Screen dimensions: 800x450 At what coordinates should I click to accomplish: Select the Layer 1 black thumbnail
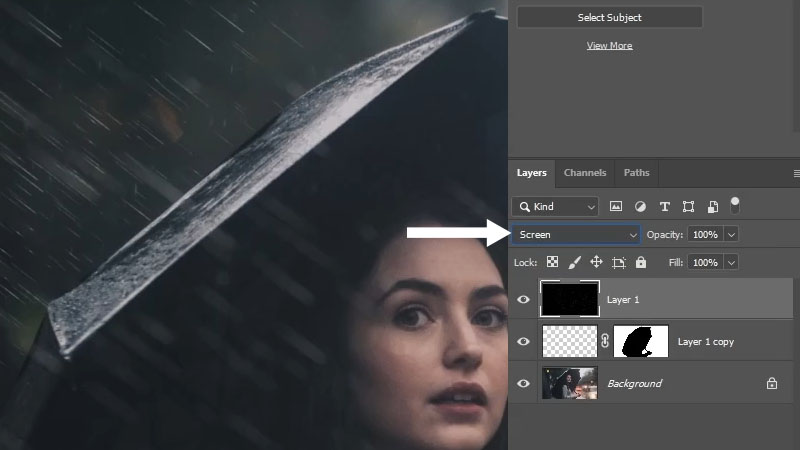pyautogui.click(x=569, y=299)
